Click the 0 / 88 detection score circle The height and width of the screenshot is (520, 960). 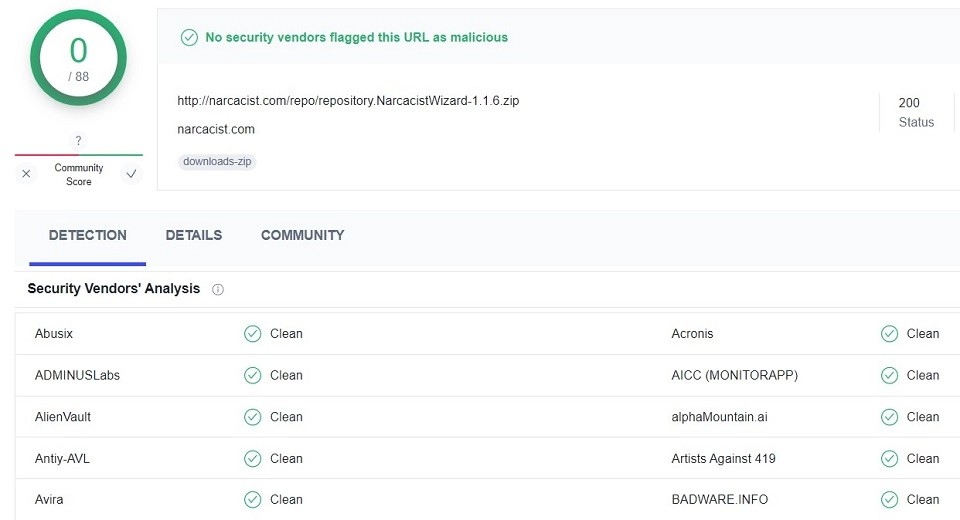coord(78,58)
